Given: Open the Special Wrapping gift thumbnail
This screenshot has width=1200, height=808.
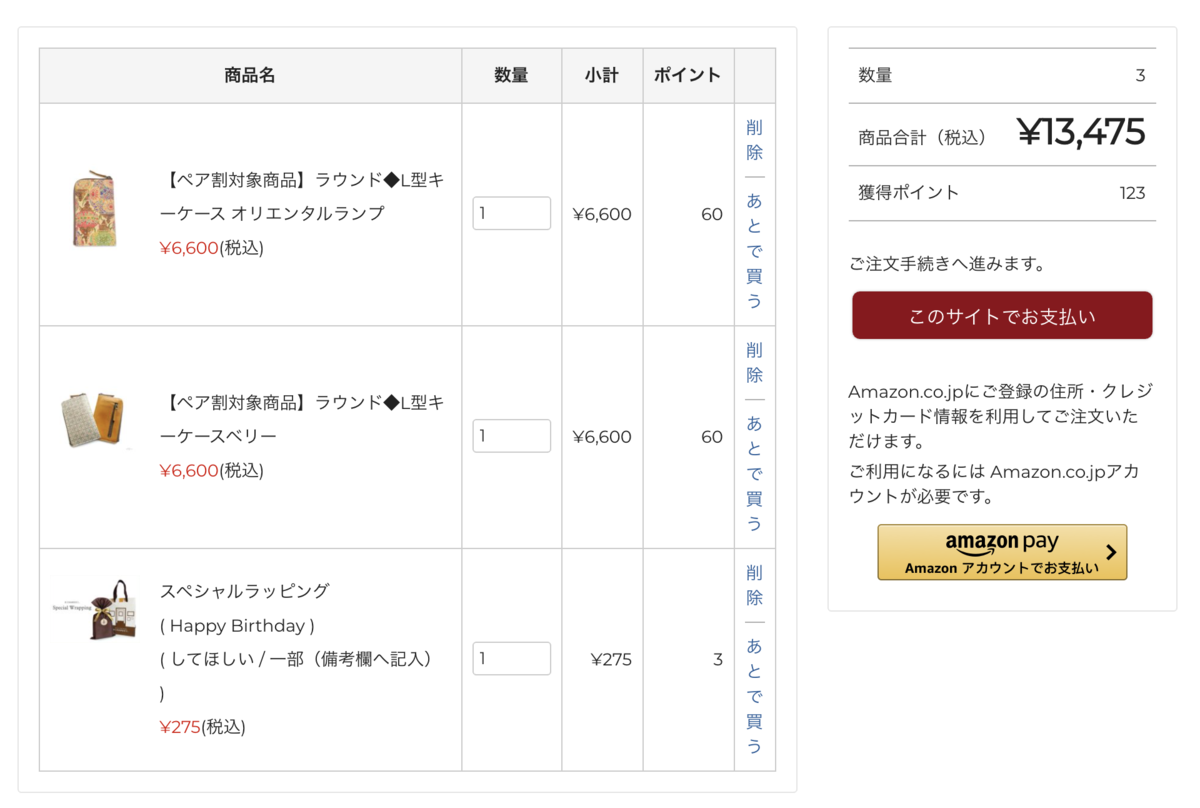Looking at the screenshot, I should point(95,610).
